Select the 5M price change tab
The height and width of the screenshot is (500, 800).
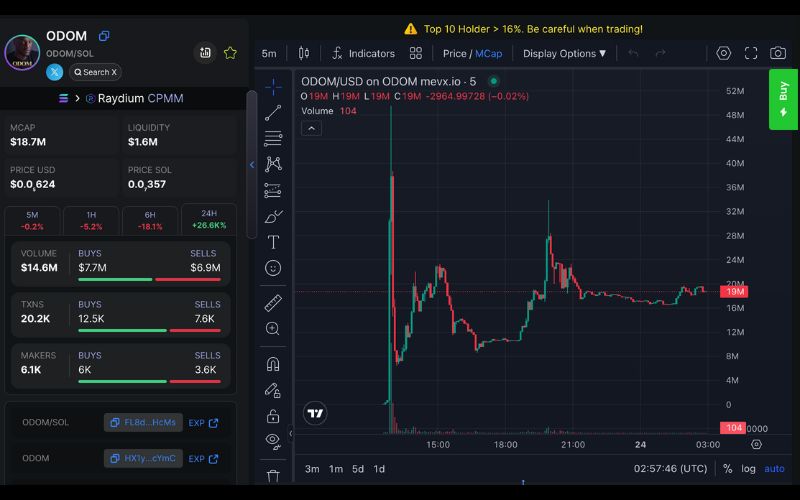coord(32,220)
